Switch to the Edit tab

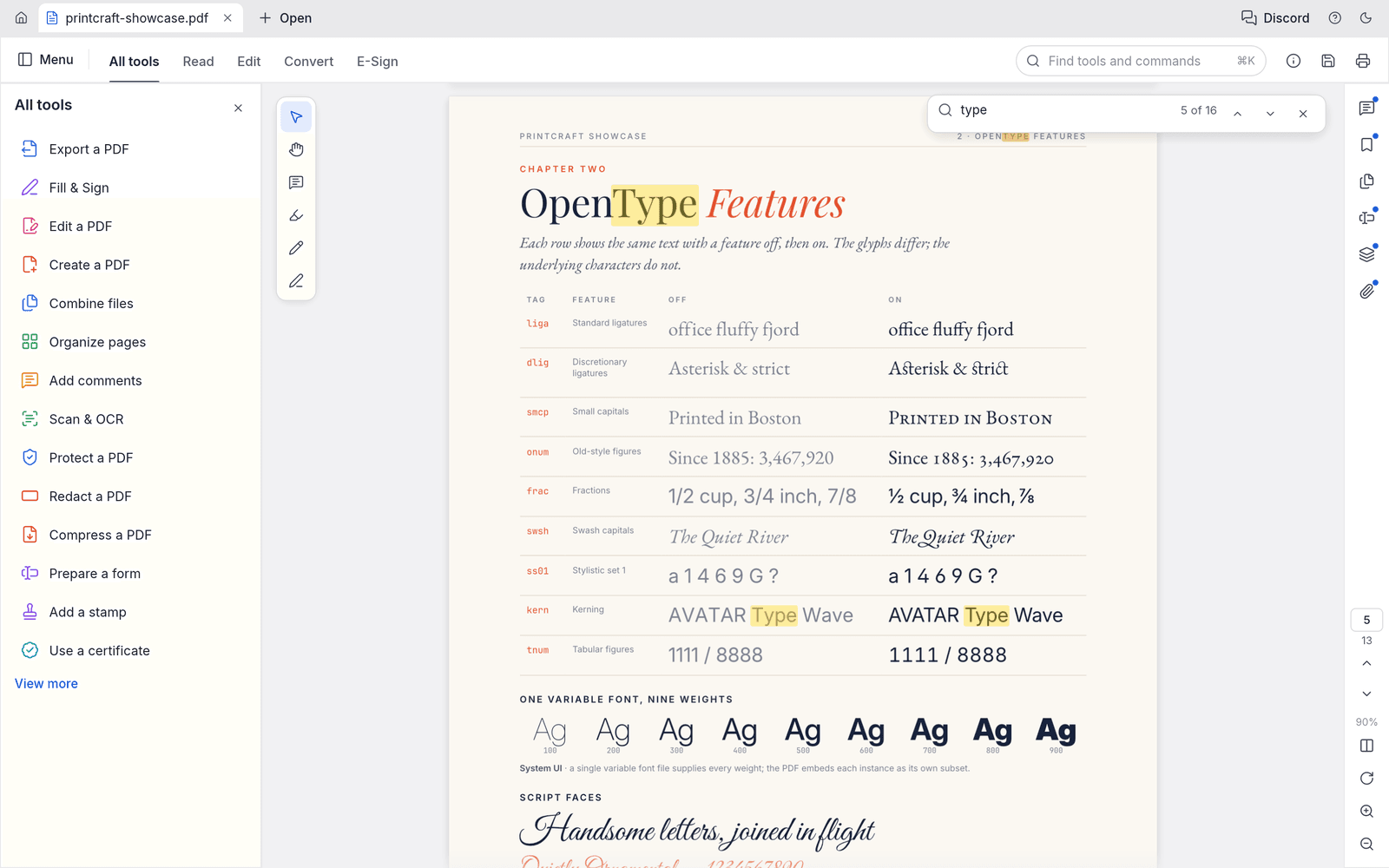tap(249, 62)
